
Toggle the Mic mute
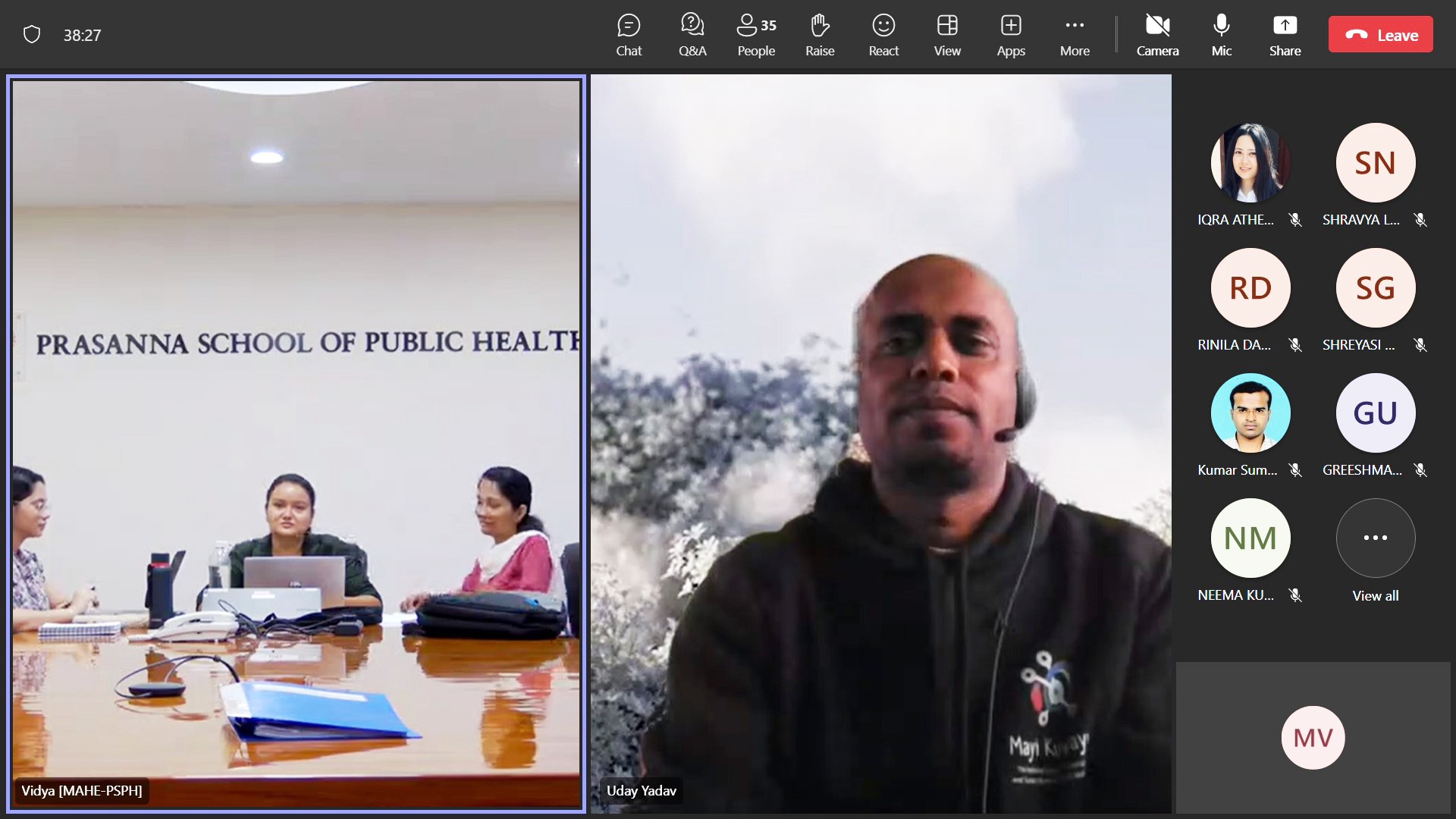point(1221,35)
